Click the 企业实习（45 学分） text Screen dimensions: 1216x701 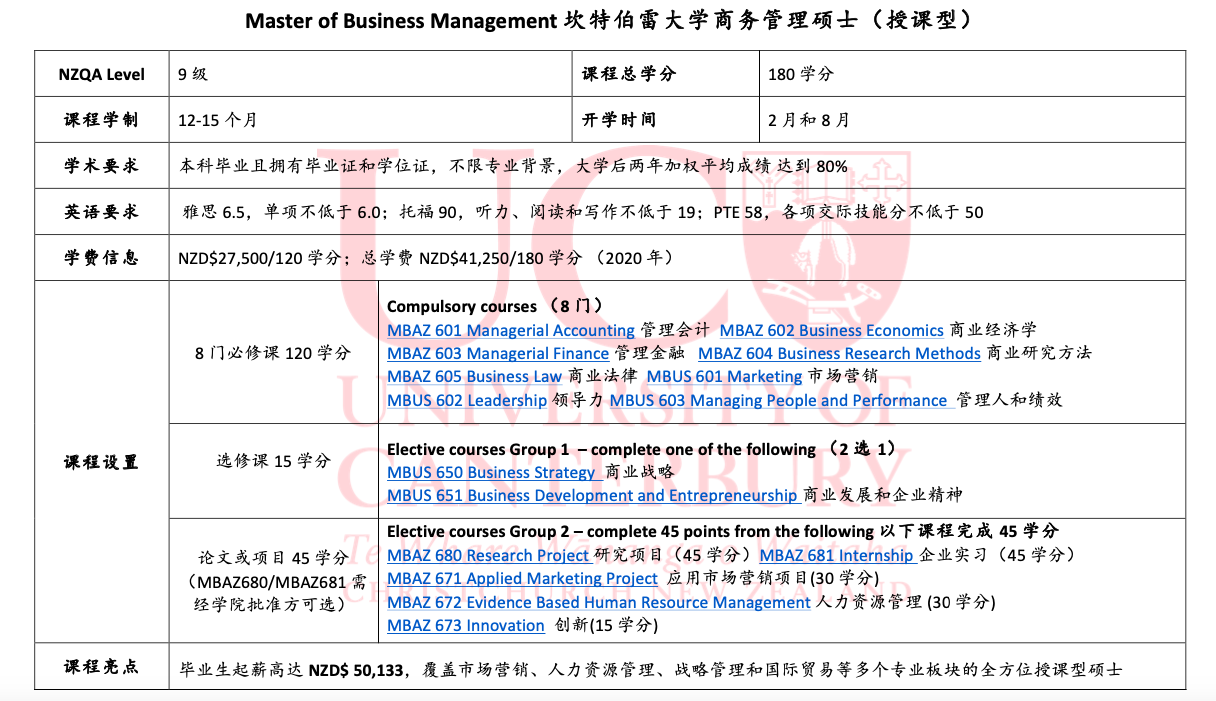pyautogui.click(x=996, y=555)
